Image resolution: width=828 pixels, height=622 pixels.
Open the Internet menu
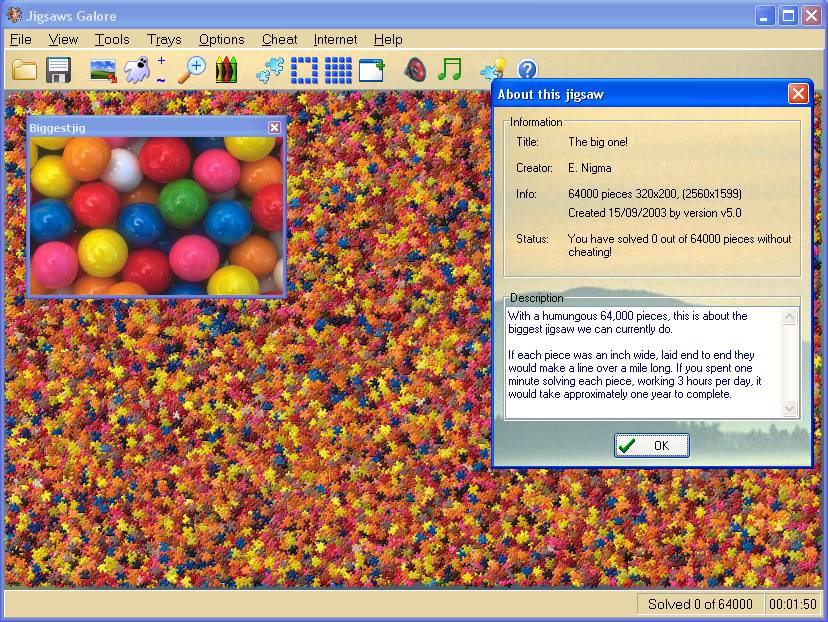tap(335, 40)
